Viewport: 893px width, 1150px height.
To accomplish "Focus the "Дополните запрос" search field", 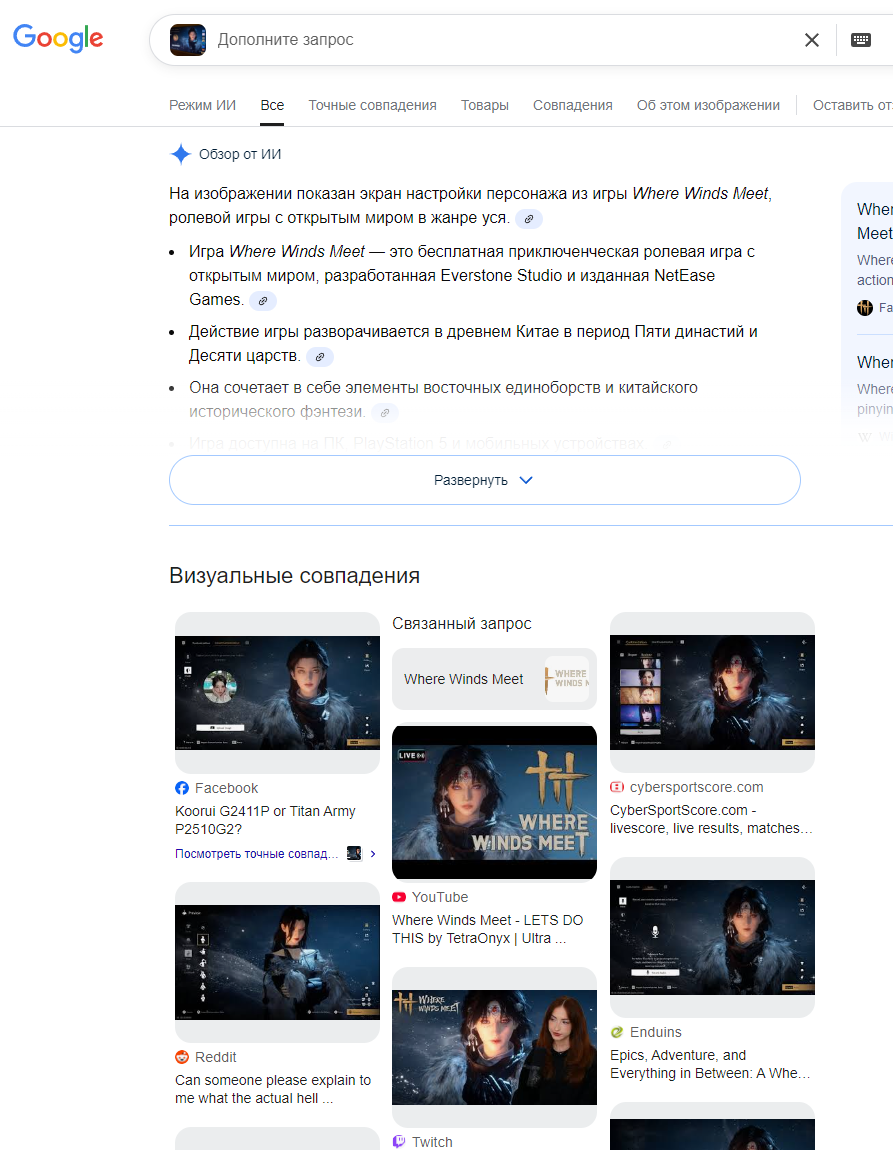I will tap(499, 40).
